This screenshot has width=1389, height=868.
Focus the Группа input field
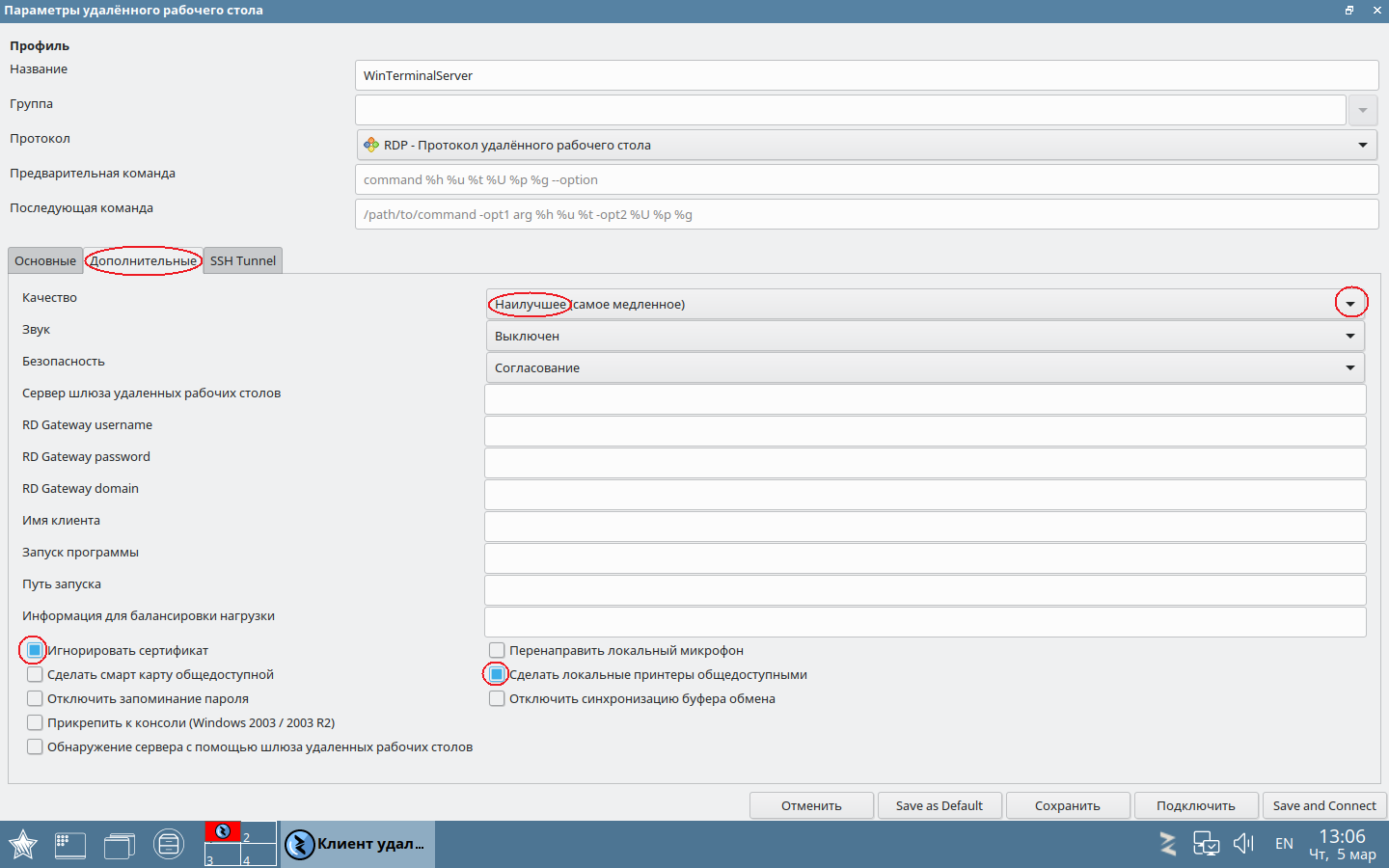click(851, 110)
